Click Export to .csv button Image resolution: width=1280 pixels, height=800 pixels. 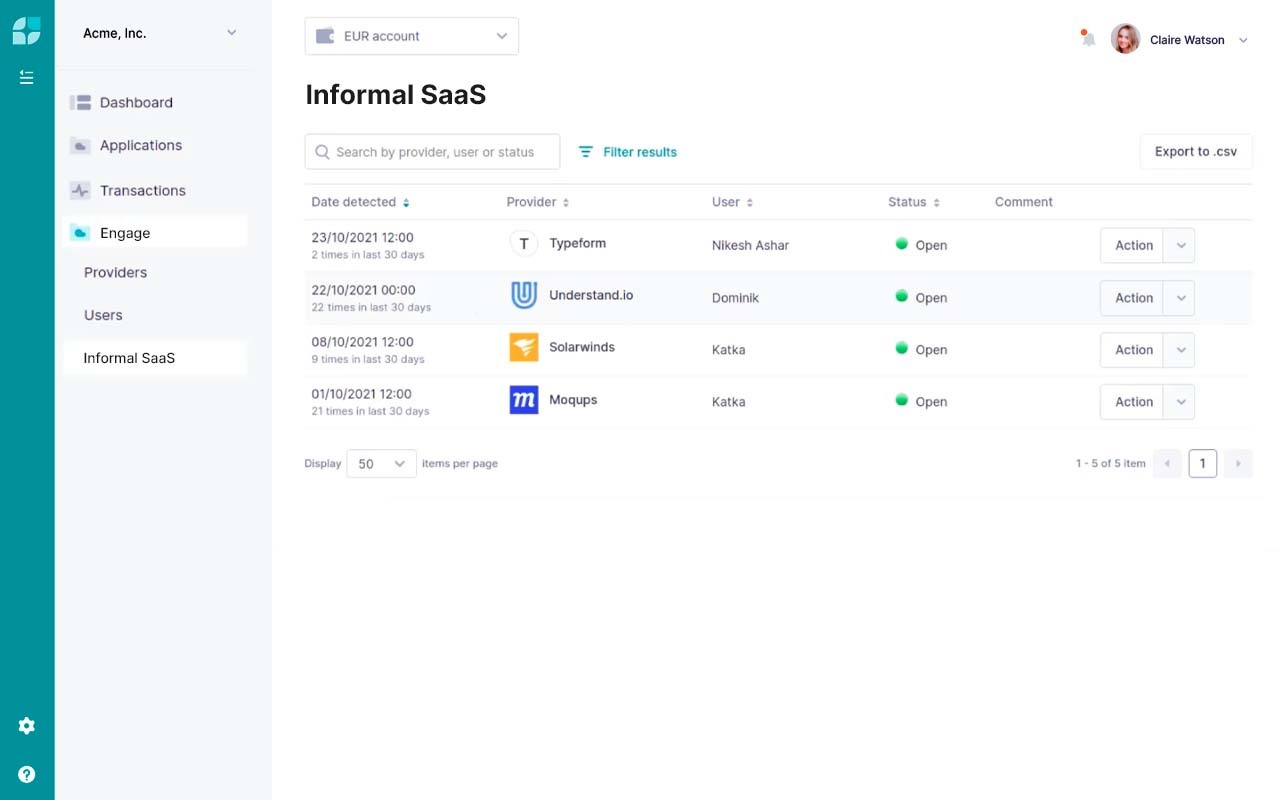point(1196,152)
